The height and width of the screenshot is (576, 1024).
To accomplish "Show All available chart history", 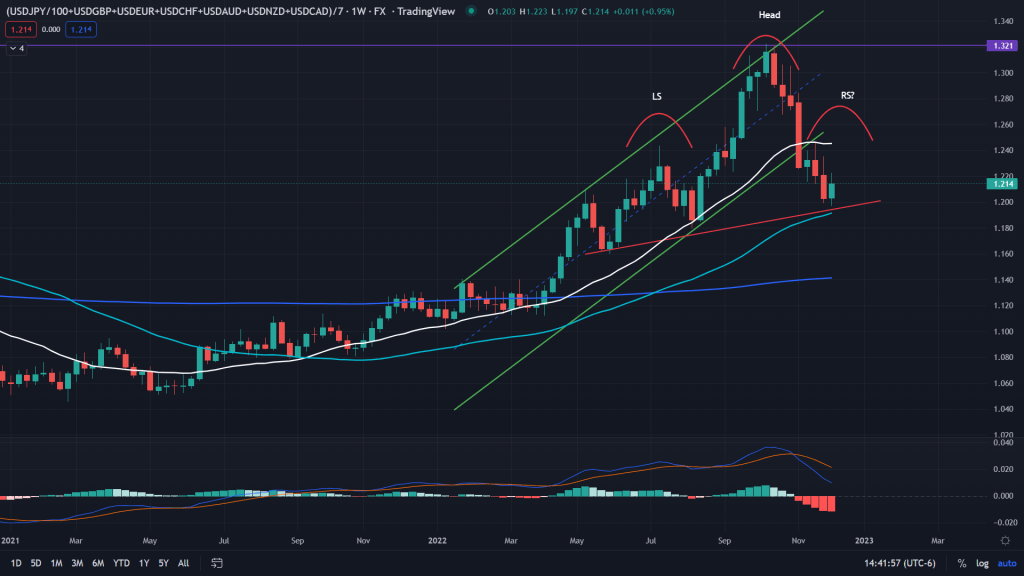I will pyautogui.click(x=184, y=563).
